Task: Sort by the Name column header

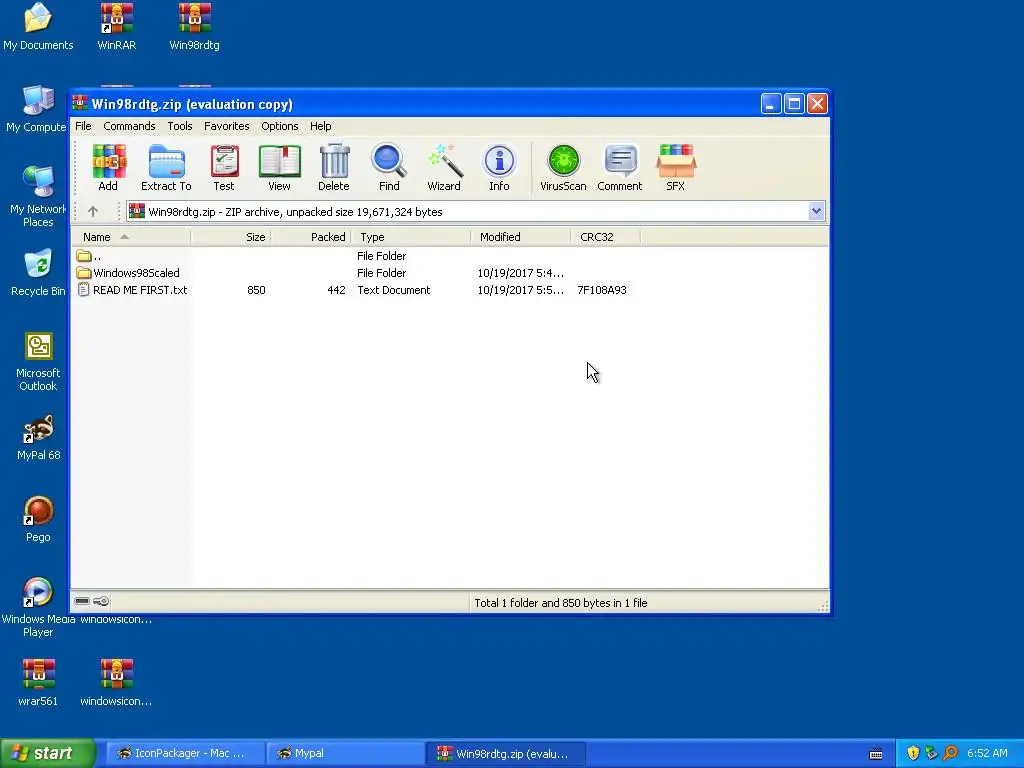Action: pos(131,237)
